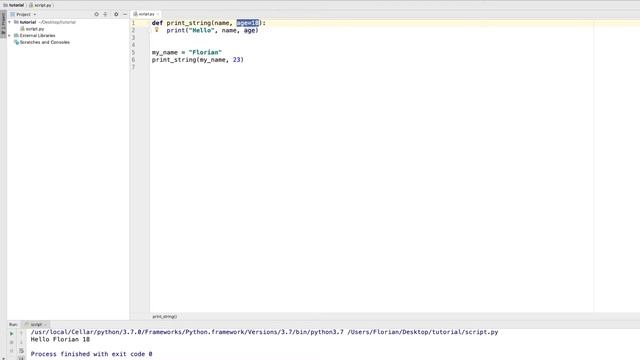Select script.py in the project tree
Screen dimensions: 640x360
point(34,29)
